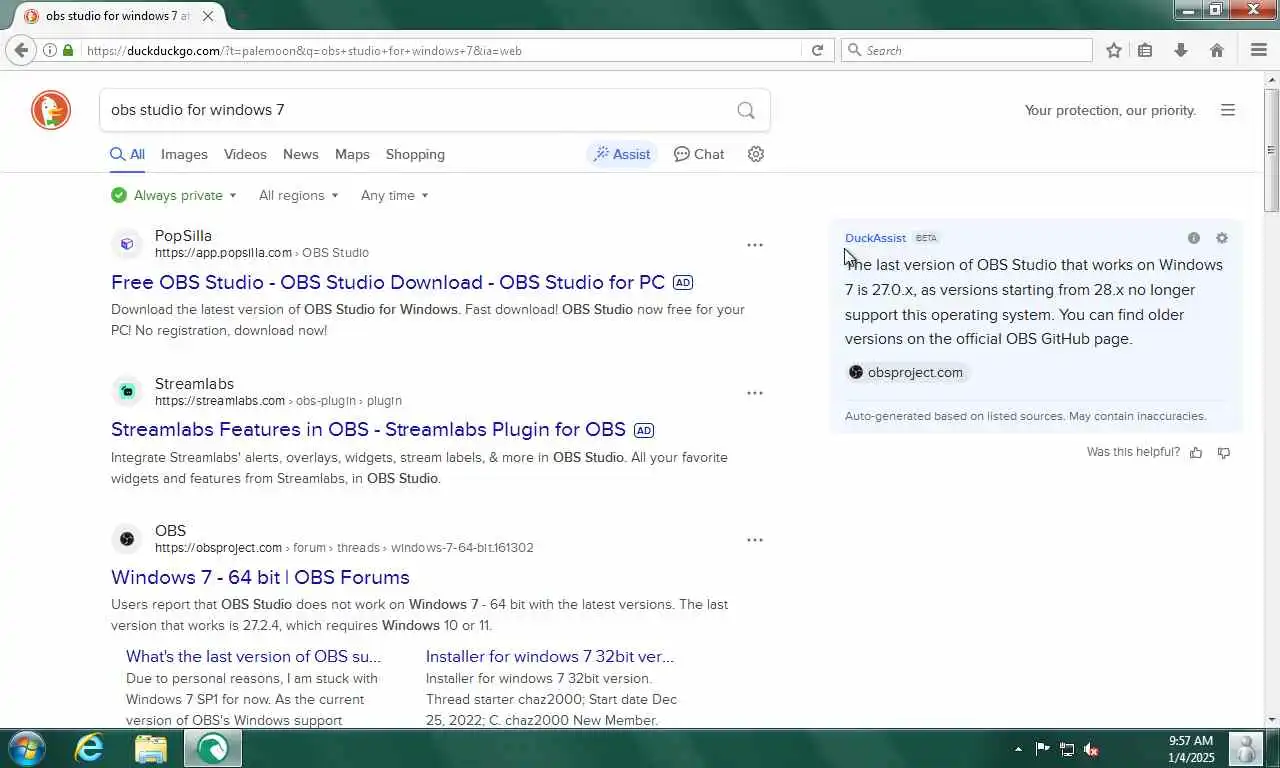Open Windows Explorer folder on taskbar
This screenshot has width=1280, height=768.
click(150, 748)
